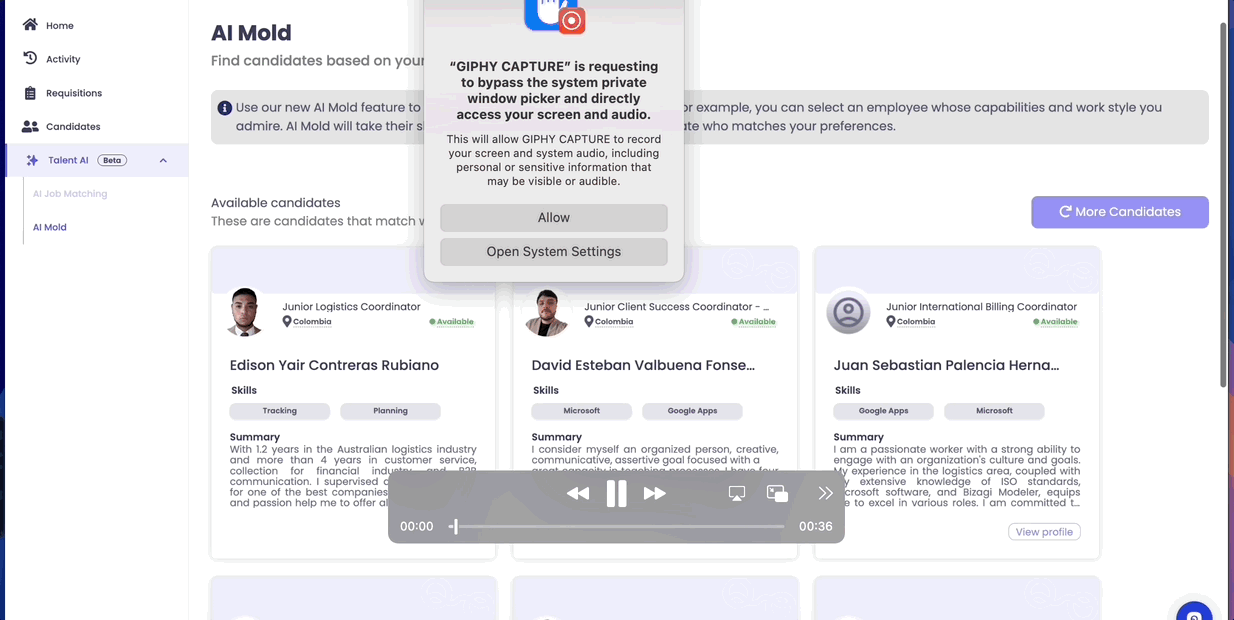This screenshot has width=1234, height=620.
Task: Click Allow in GIPHY Capture dialog
Action: point(553,218)
